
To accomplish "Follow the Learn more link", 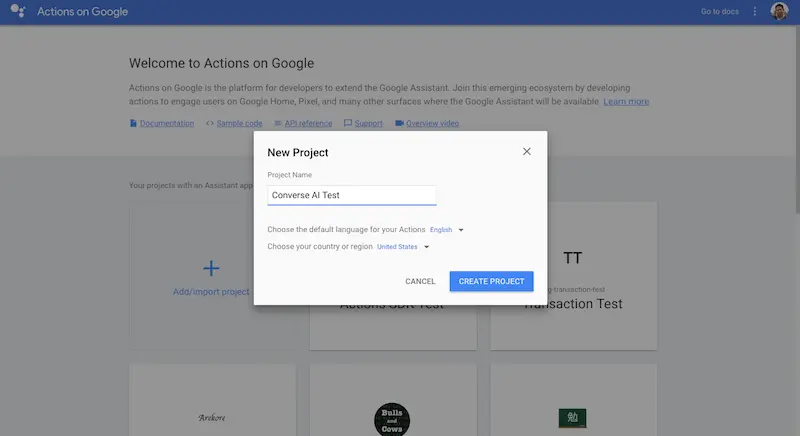I will tap(626, 101).
